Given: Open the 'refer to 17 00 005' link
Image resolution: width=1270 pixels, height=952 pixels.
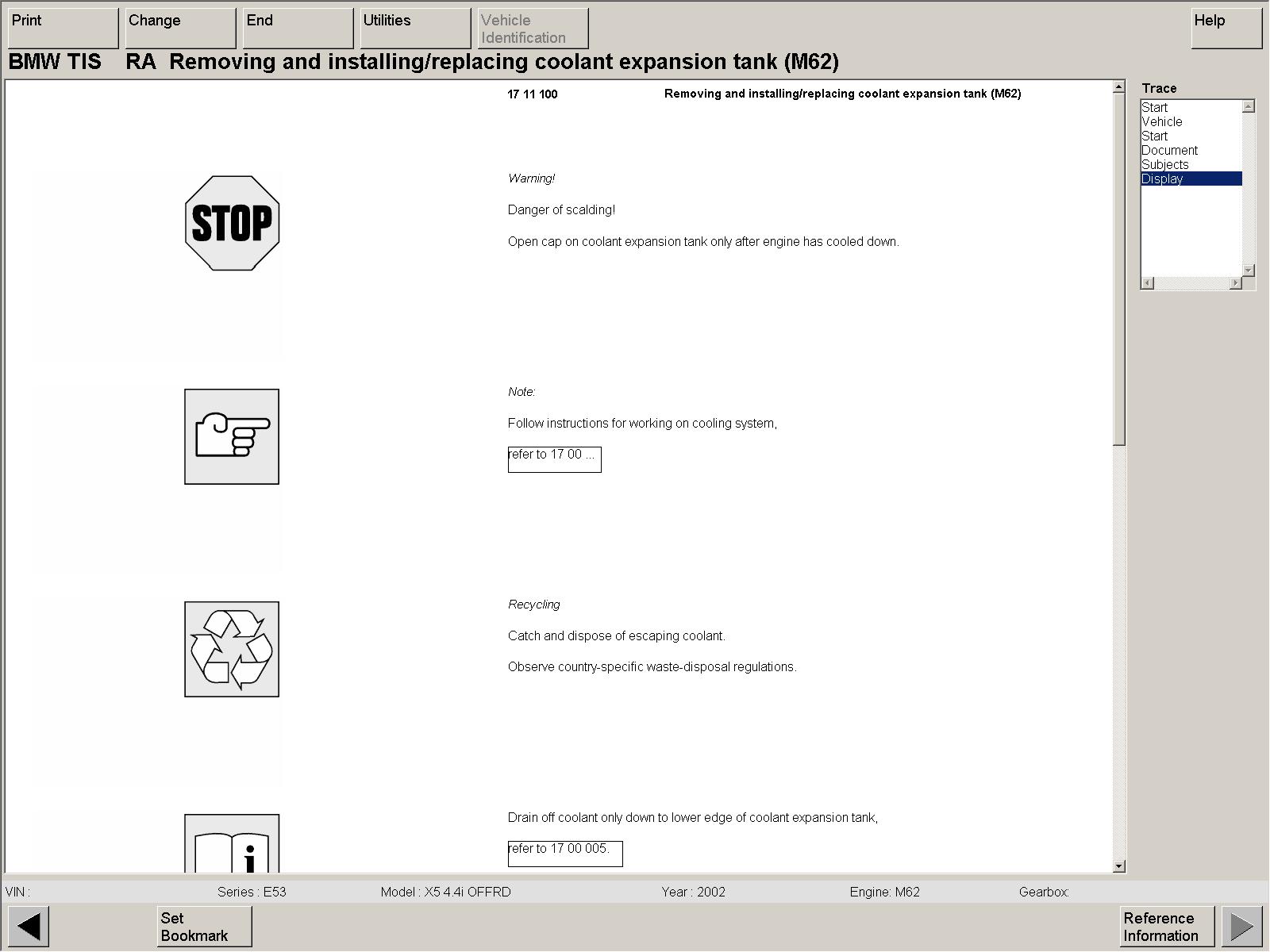Looking at the screenshot, I should (x=564, y=853).
